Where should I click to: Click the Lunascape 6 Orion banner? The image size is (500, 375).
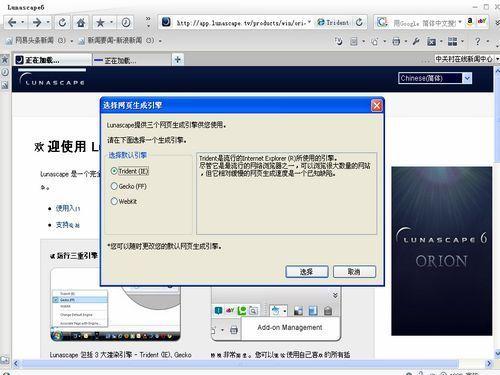point(442,251)
